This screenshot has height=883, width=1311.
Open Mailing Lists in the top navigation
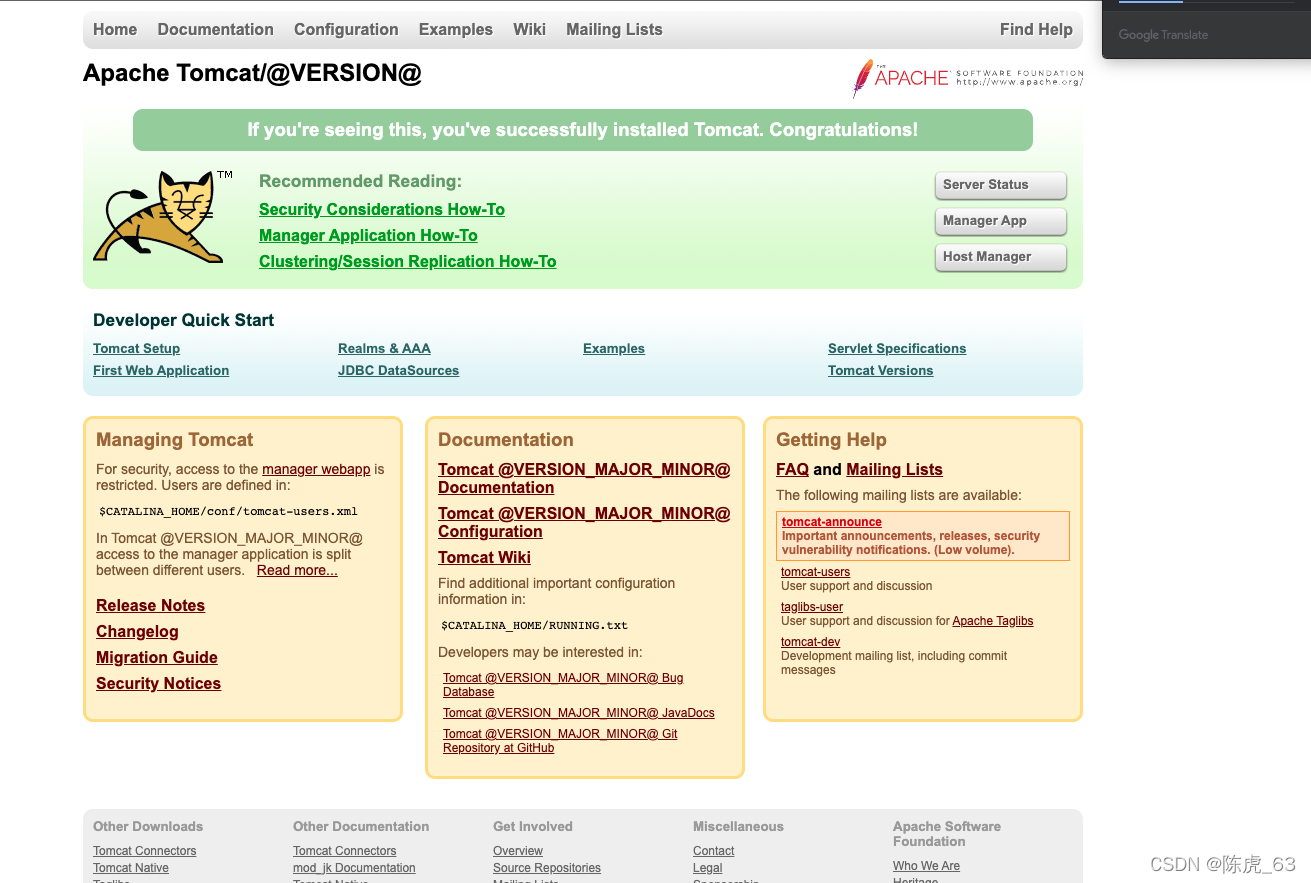614,30
